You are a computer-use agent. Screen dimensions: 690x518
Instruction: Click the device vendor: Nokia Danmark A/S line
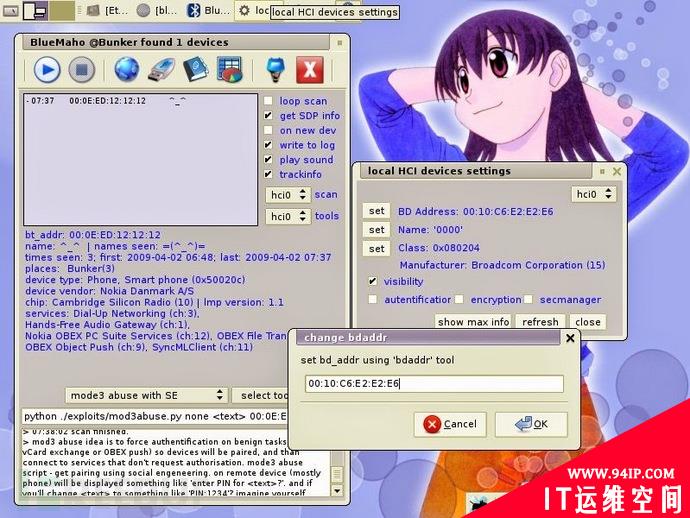tap(109, 291)
